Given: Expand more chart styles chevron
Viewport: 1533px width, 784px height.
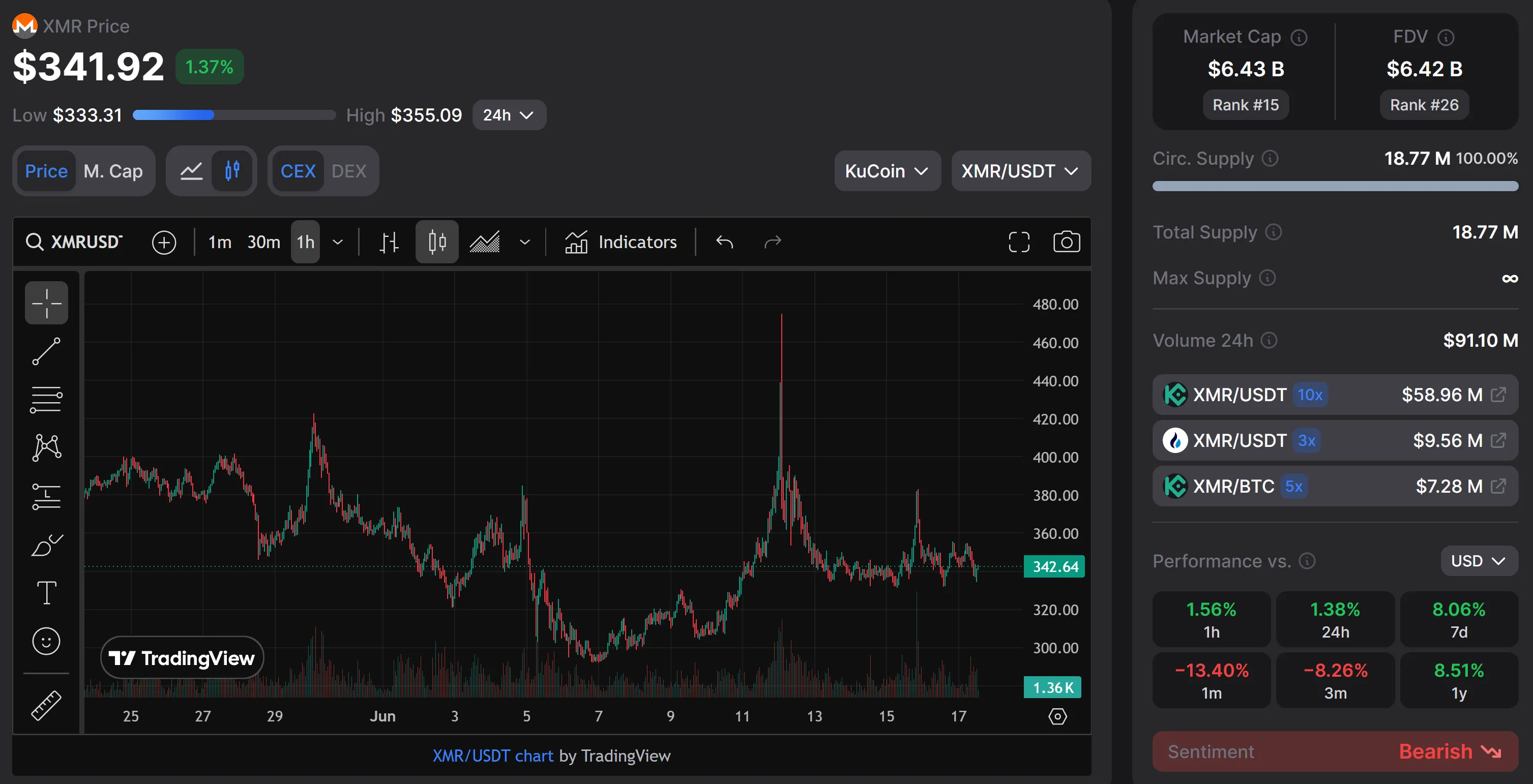Looking at the screenshot, I should click(x=524, y=242).
